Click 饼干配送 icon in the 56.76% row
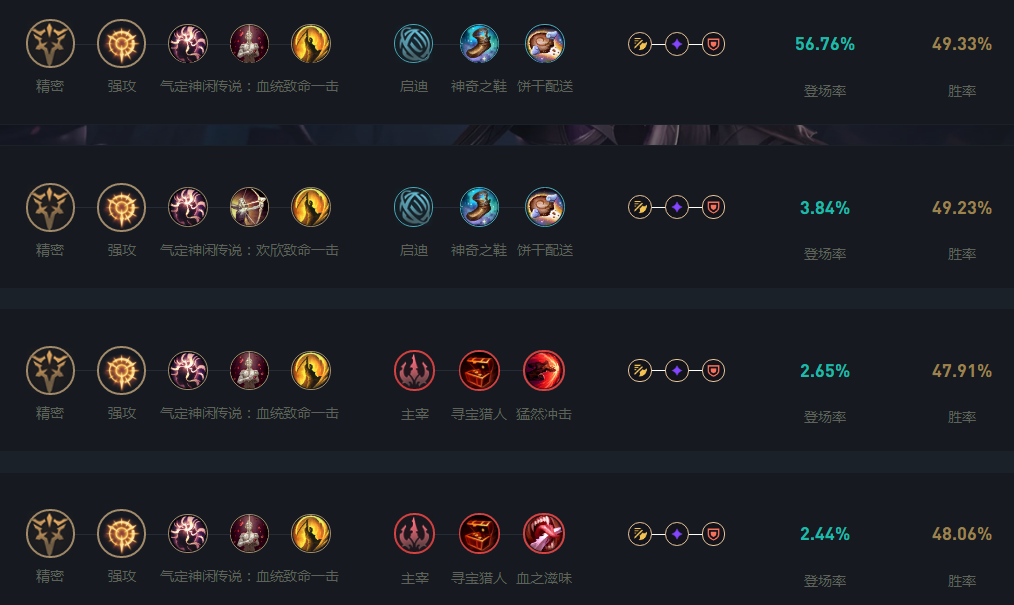Screen dimensions: 1014x605 (545, 44)
